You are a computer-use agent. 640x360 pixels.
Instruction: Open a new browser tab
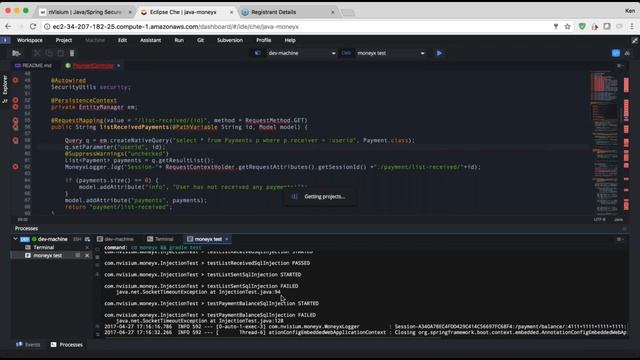[348, 13]
